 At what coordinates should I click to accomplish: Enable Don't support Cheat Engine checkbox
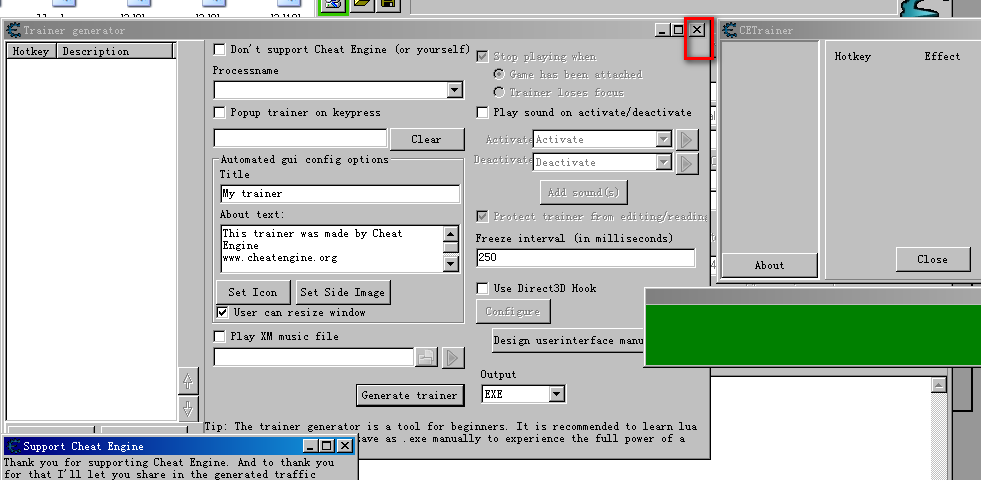tap(220, 49)
